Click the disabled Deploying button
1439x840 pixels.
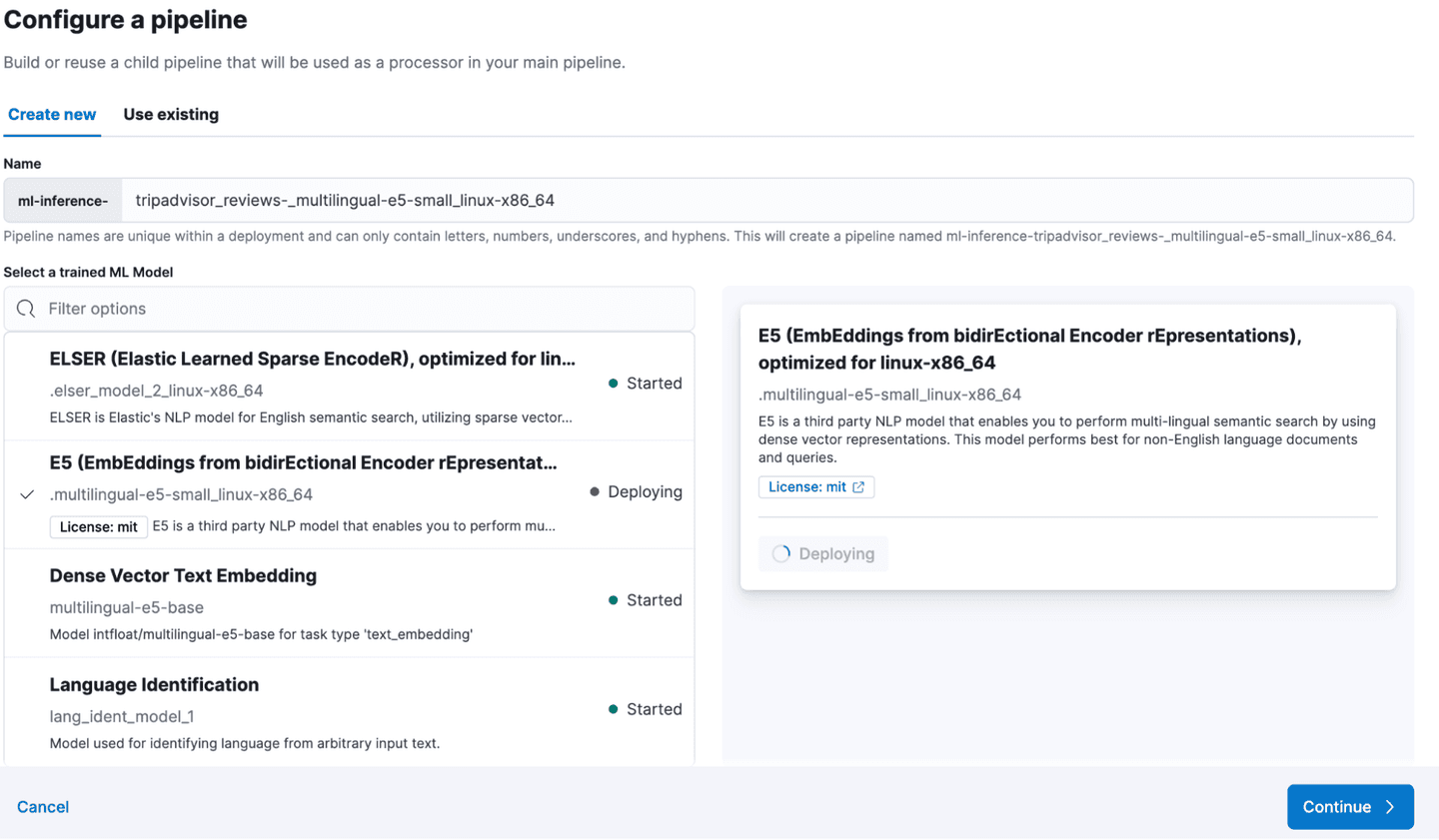(823, 554)
